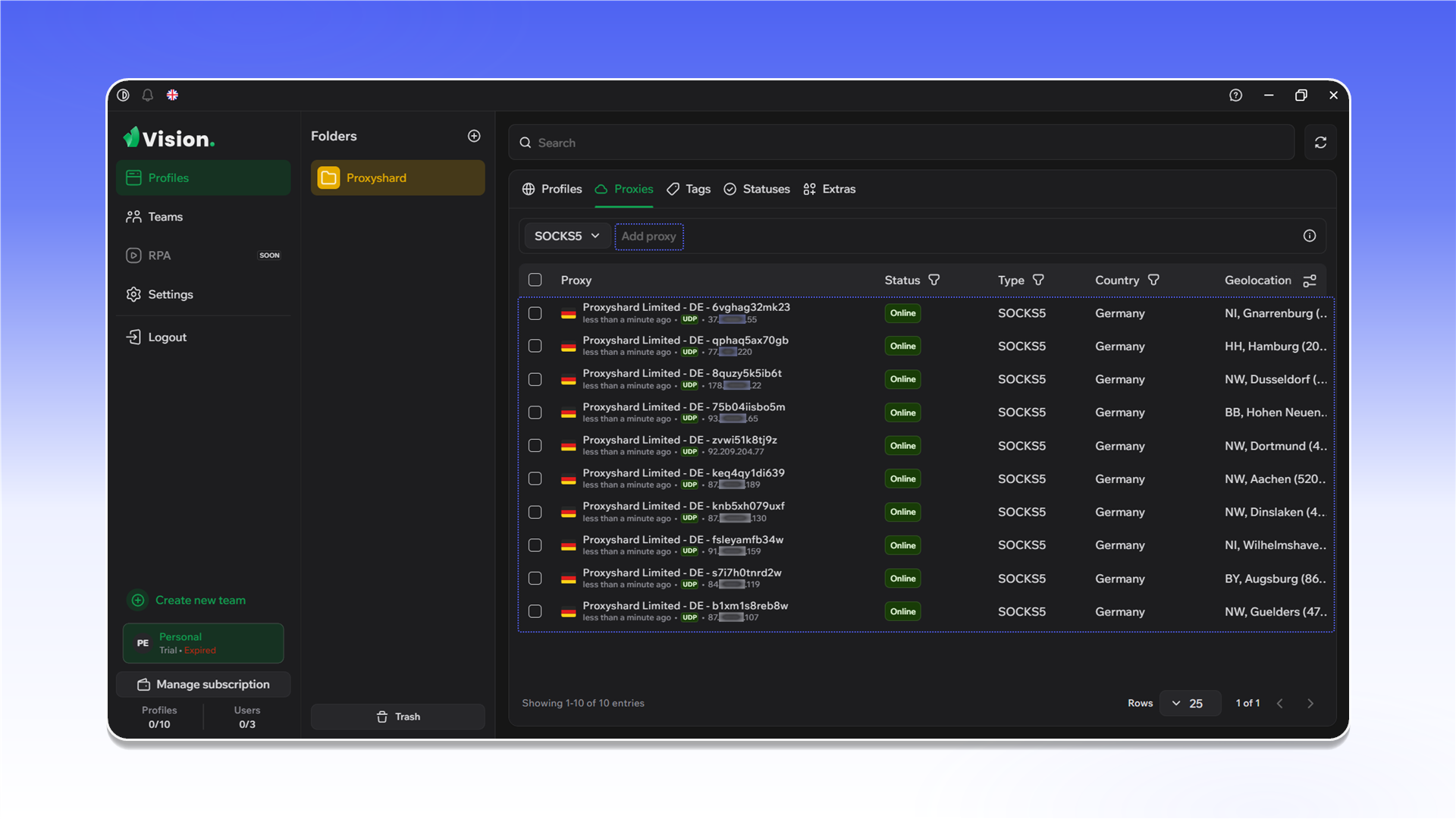
Task: Switch to the Profiles tab
Action: pyautogui.click(x=552, y=189)
